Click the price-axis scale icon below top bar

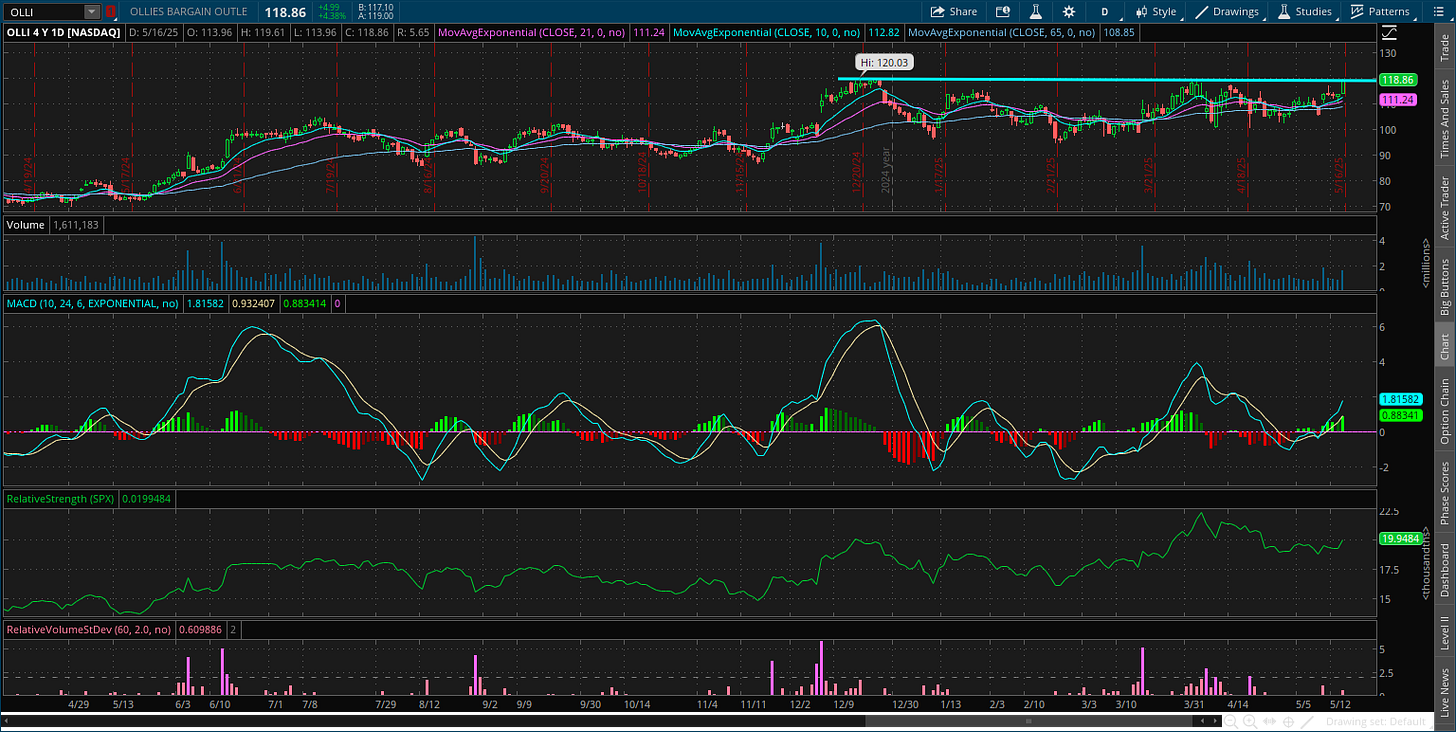pos(1389,33)
